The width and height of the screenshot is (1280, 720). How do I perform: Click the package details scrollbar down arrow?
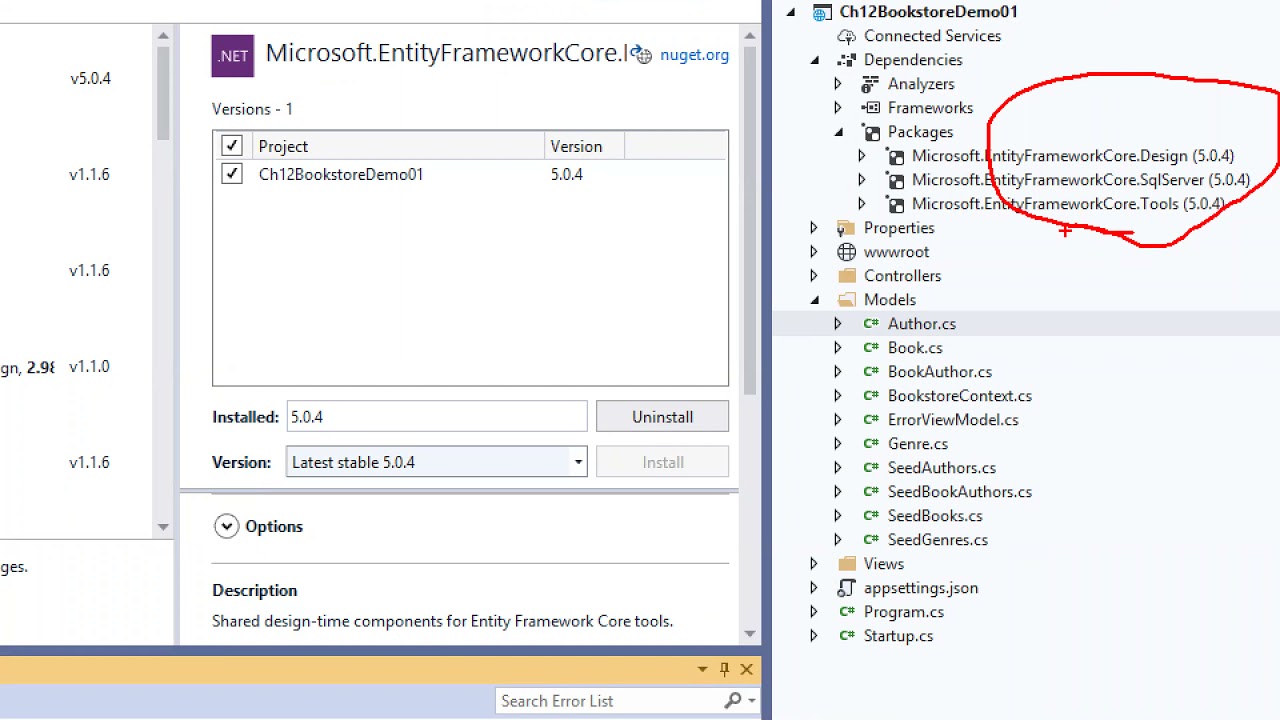750,634
